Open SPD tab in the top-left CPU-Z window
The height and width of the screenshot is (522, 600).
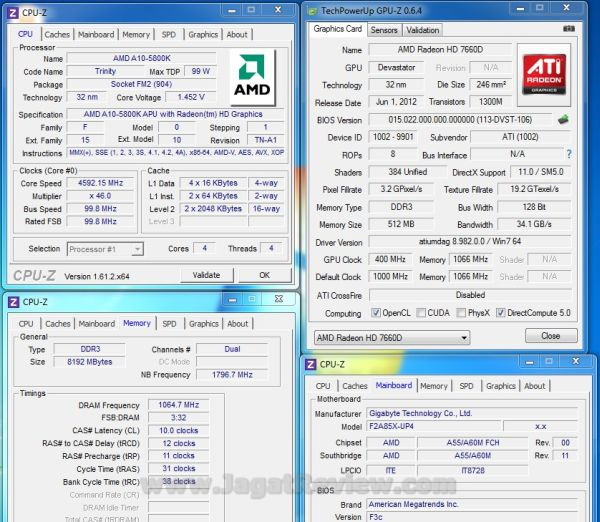(x=168, y=34)
